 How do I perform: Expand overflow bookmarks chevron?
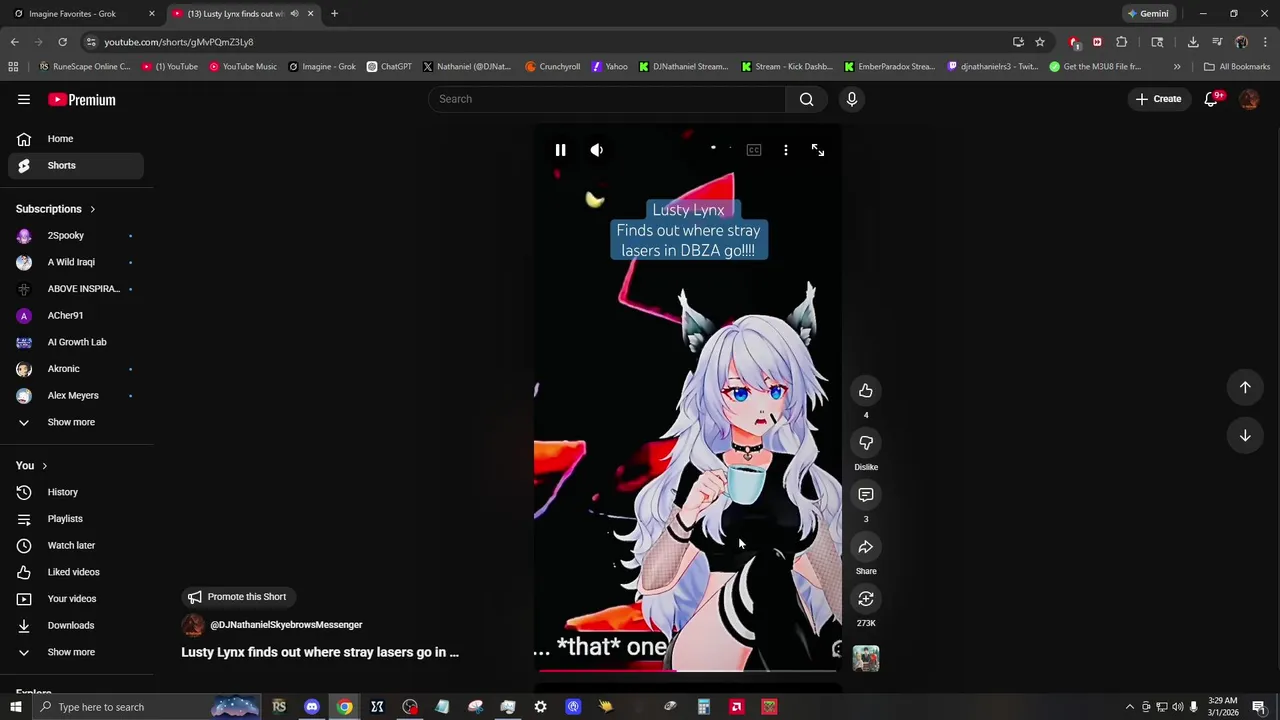pyautogui.click(x=1177, y=67)
